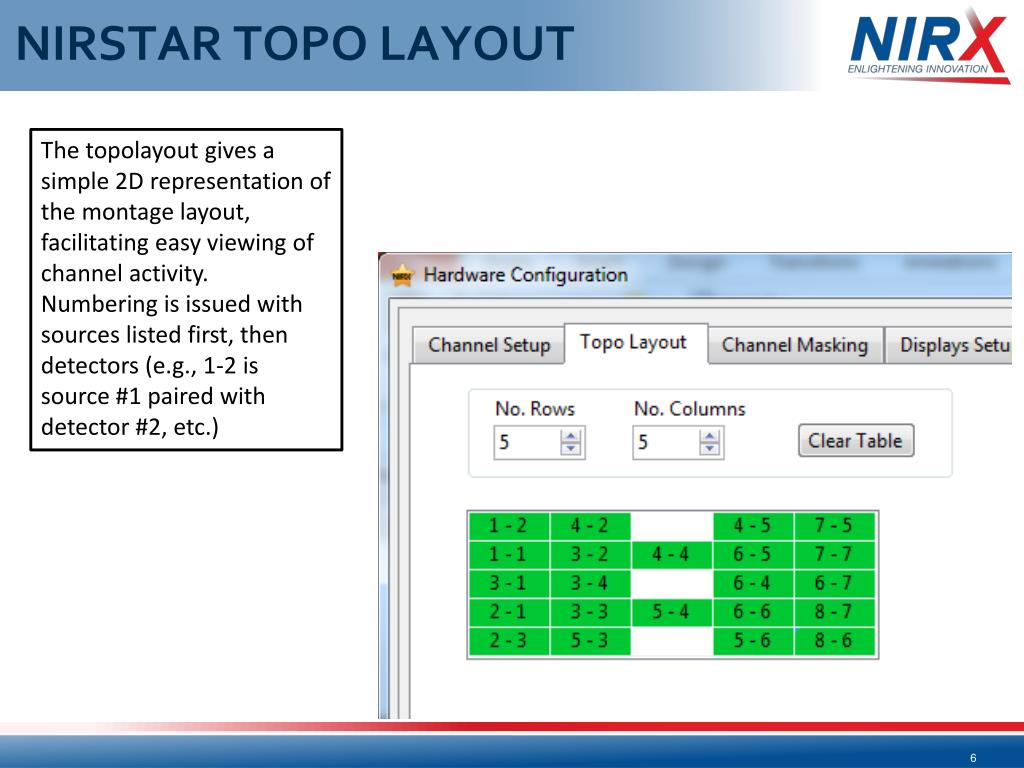
Task: Select topo cell 1 - 2
Action: [509, 526]
